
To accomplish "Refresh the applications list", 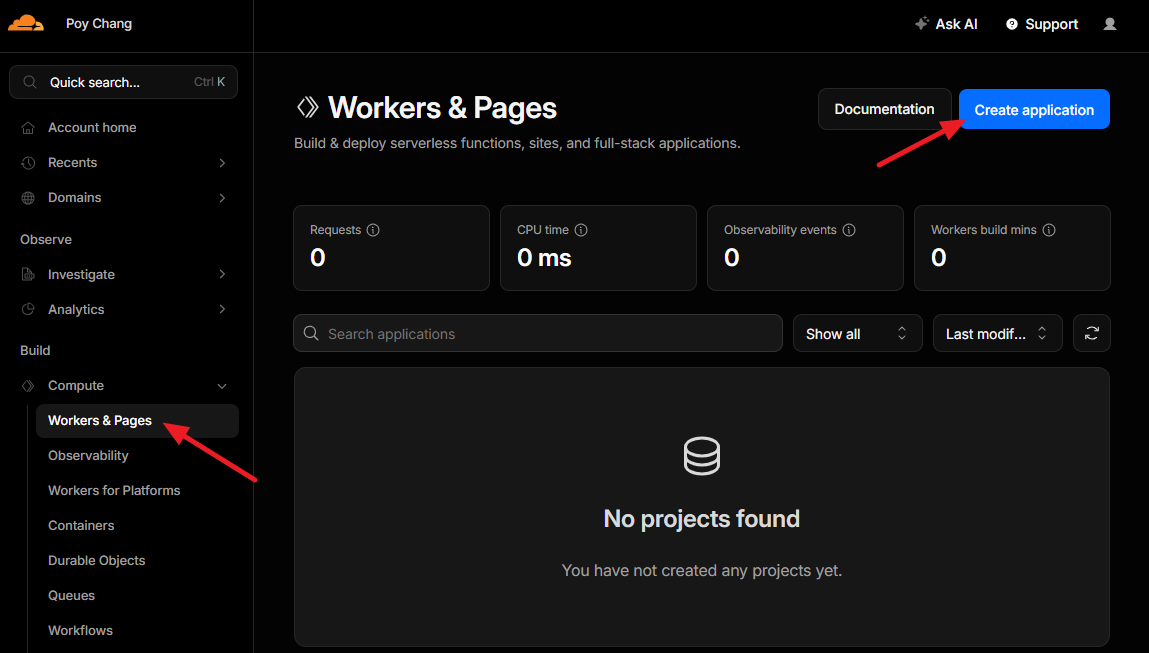I will [1092, 333].
